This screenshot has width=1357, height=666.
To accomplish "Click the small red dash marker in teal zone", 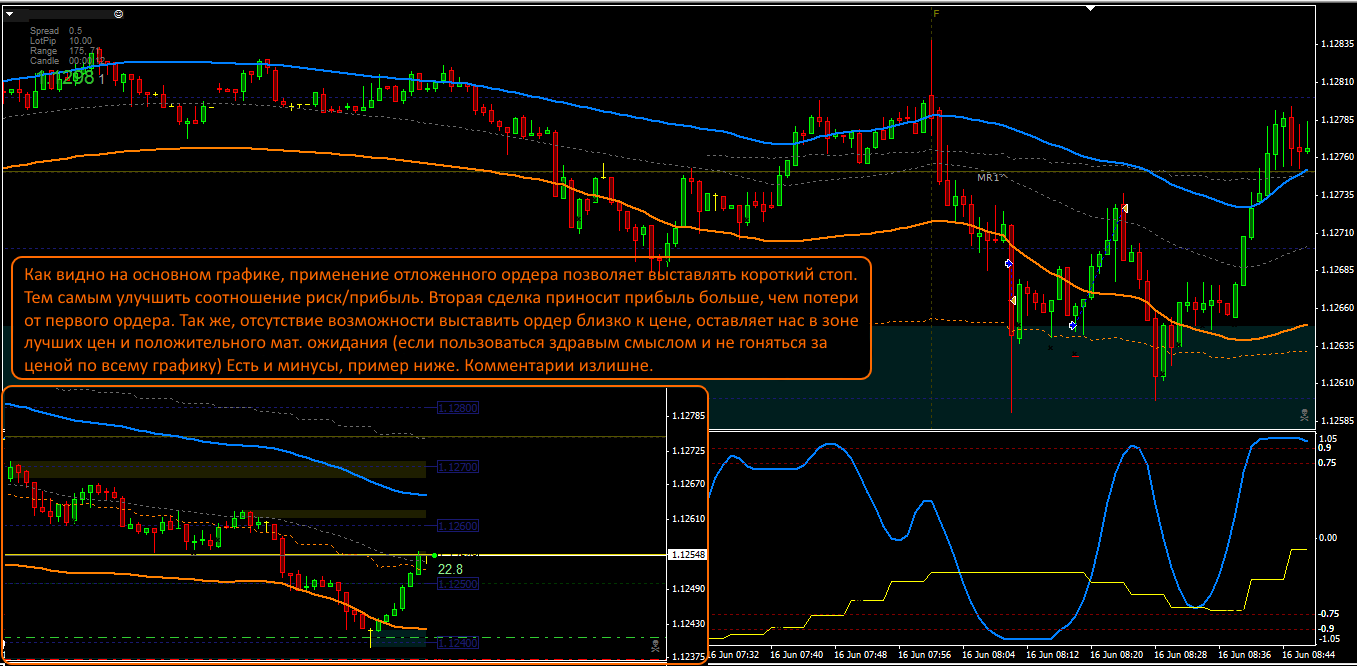I will pyautogui.click(x=1075, y=356).
